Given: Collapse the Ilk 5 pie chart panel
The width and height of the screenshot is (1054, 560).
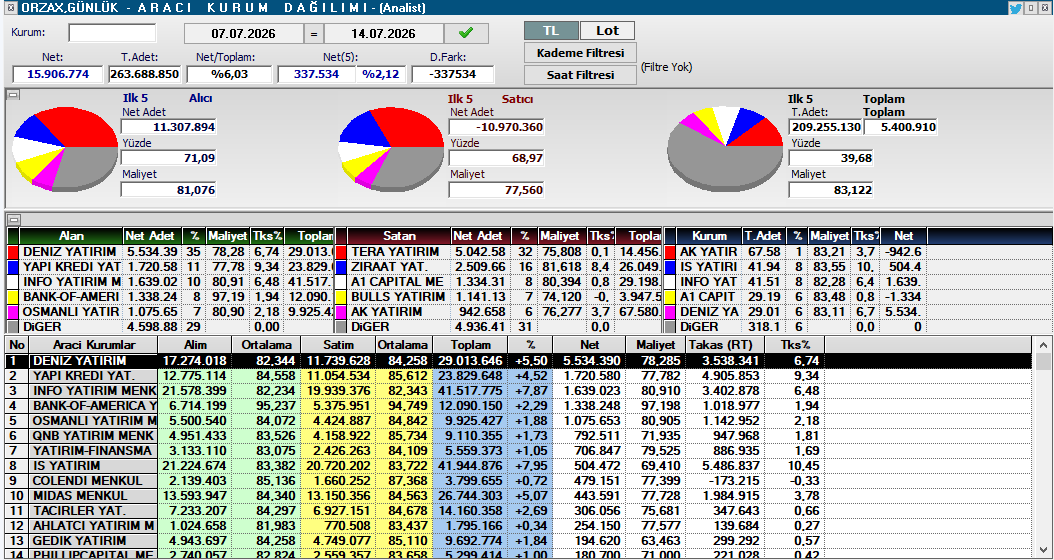Looking at the screenshot, I should [12, 95].
